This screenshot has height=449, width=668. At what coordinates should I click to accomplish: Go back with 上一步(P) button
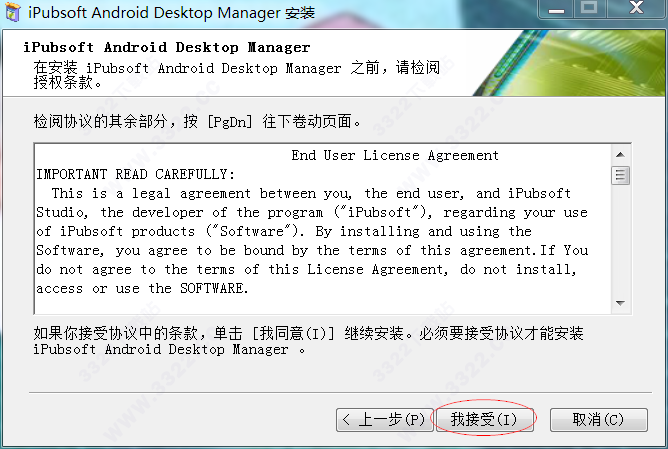[x=385, y=420]
